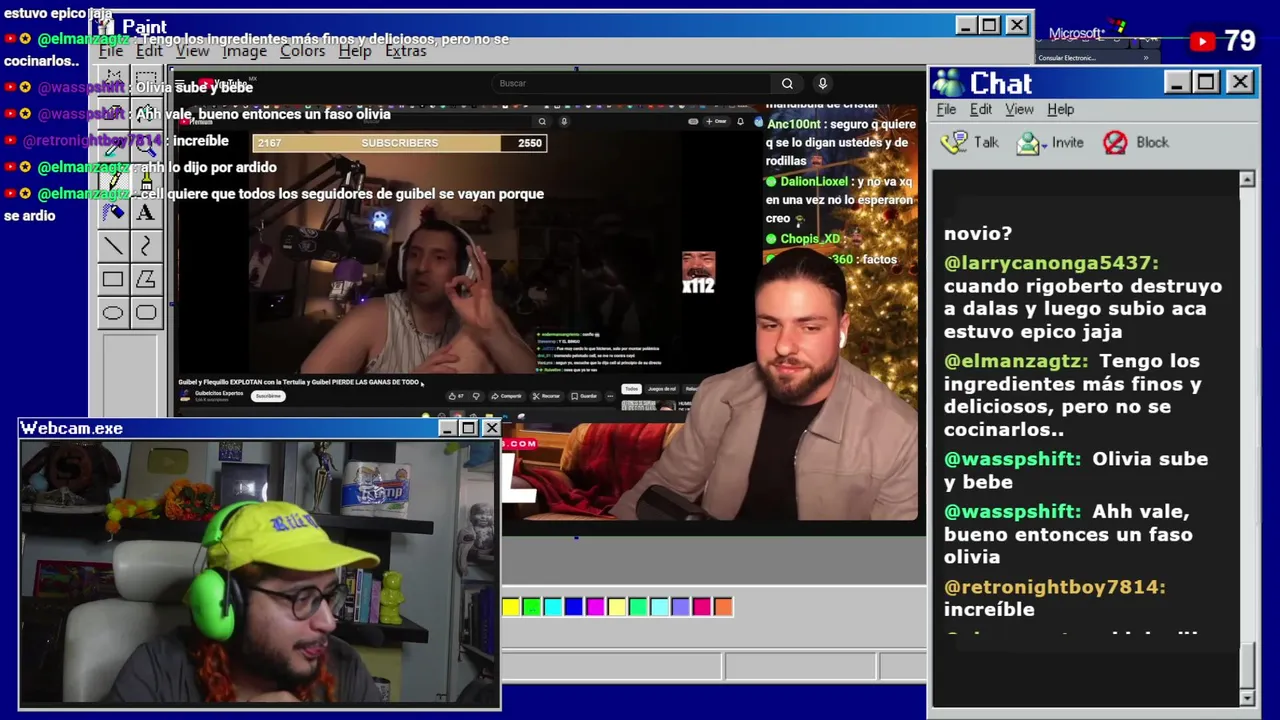Open the Chat window Help menu

(1061, 110)
